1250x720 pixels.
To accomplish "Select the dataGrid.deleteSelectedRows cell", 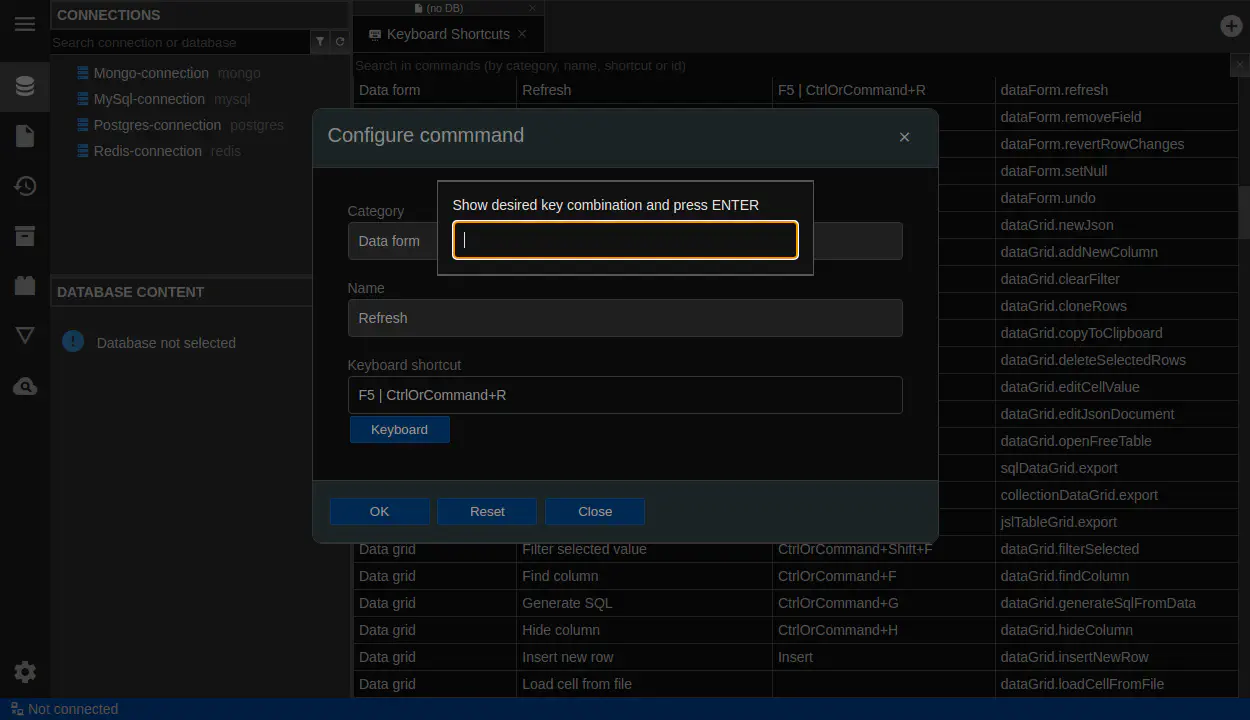I will pos(1116,360).
